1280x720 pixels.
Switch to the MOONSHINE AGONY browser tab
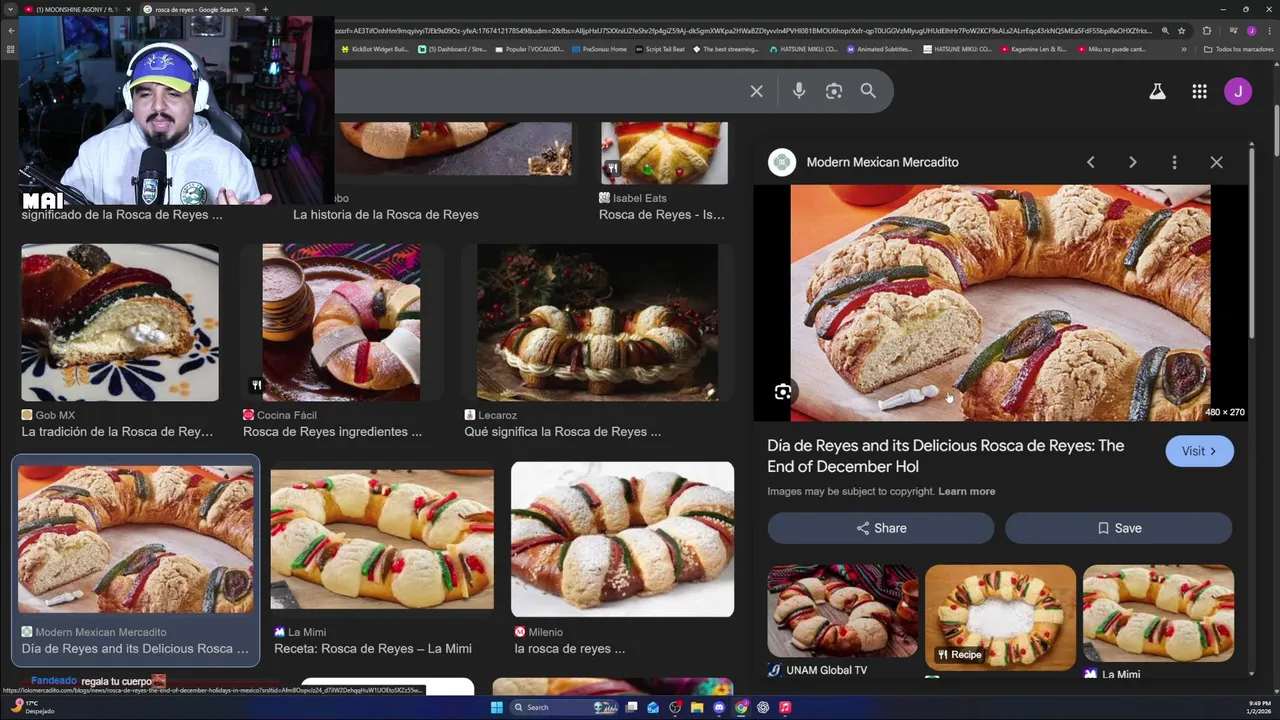point(77,10)
